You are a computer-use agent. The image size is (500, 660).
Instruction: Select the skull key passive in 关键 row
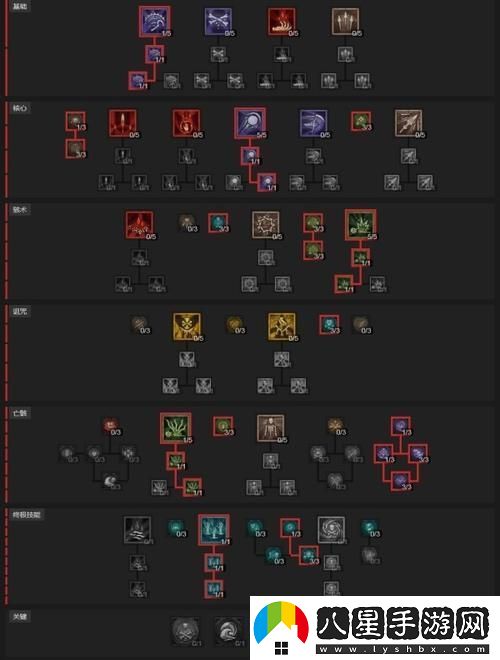pos(186,631)
